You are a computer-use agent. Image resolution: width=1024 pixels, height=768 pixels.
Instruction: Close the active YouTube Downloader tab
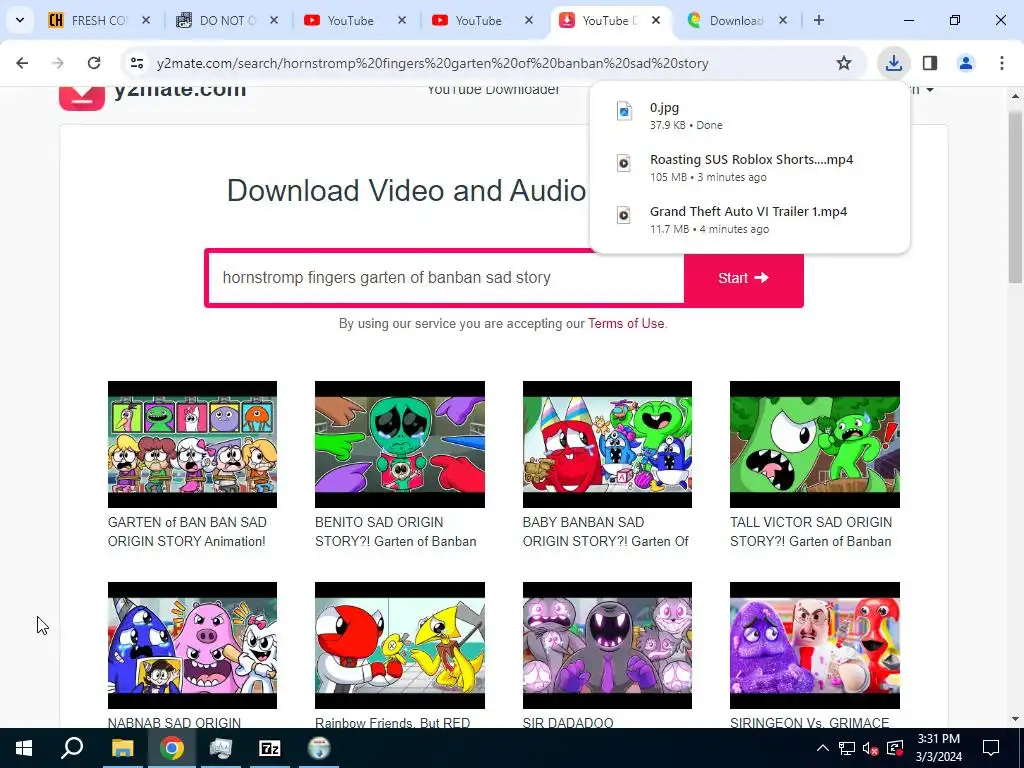pyautogui.click(x=656, y=20)
